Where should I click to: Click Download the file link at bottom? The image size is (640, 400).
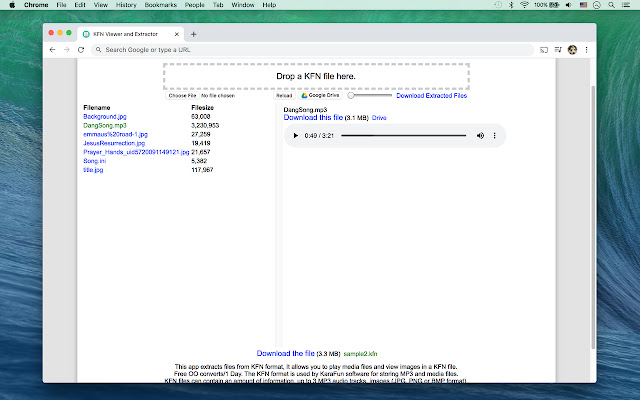[x=286, y=353]
